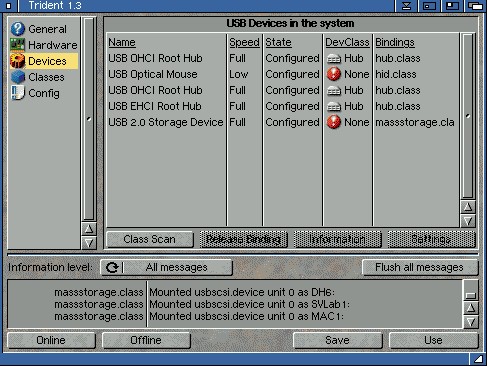This screenshot has height=366, width=487.
Task: Click the iconify gadget in title bar
Action: [406, 6]
